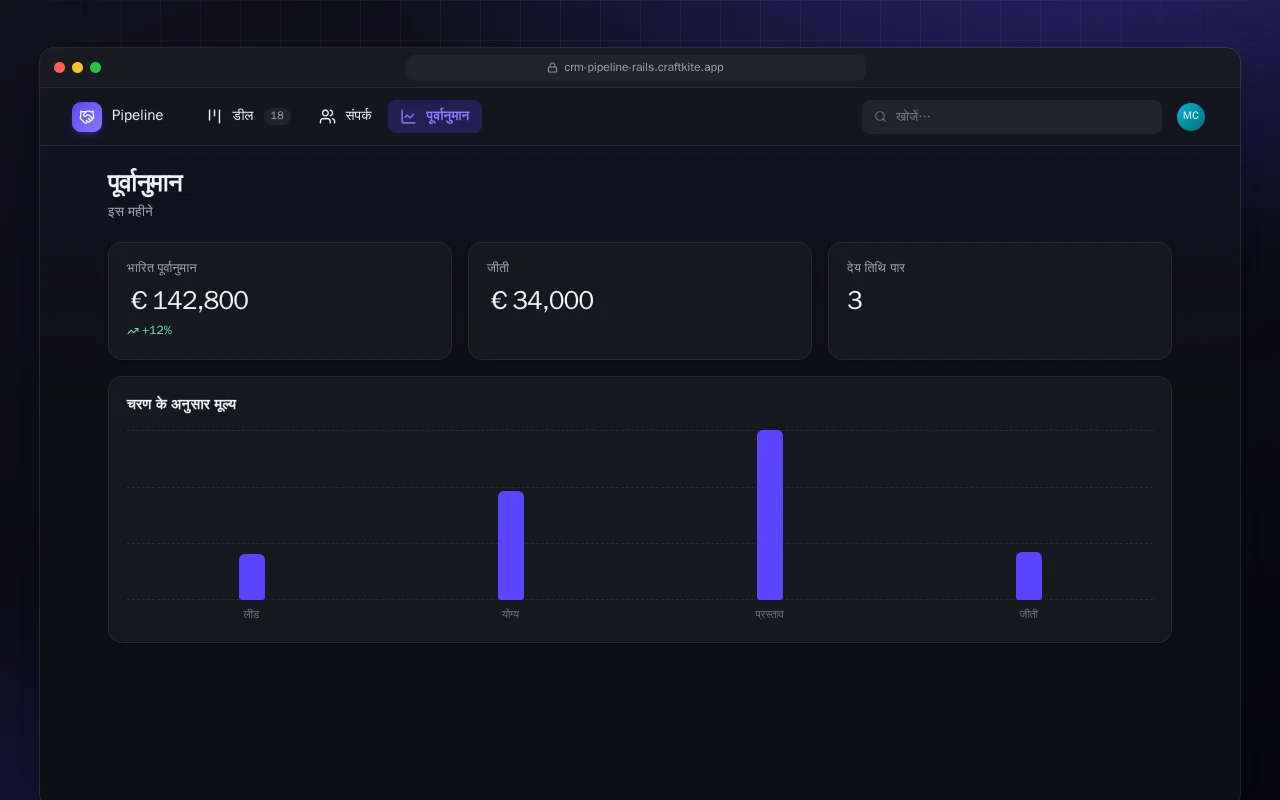The height and width of the screenshot is (800, 1280).
Task: Click the प्रस्ताव stage bar
Action: coord(770,515)
